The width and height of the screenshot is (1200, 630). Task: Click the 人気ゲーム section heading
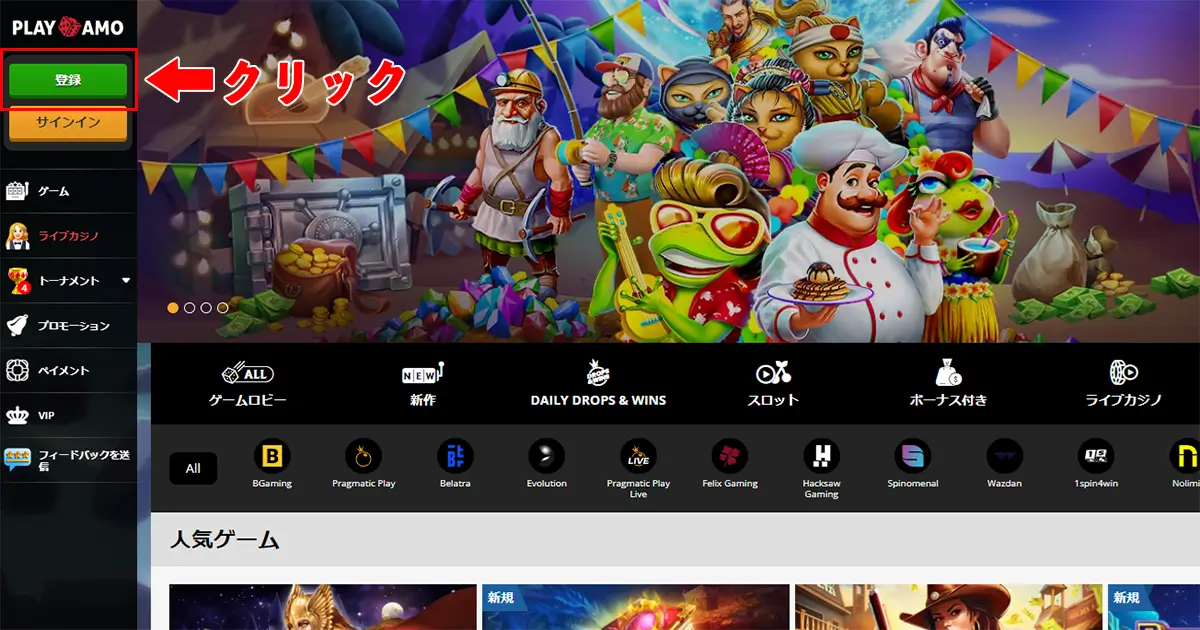coord(223,541)
